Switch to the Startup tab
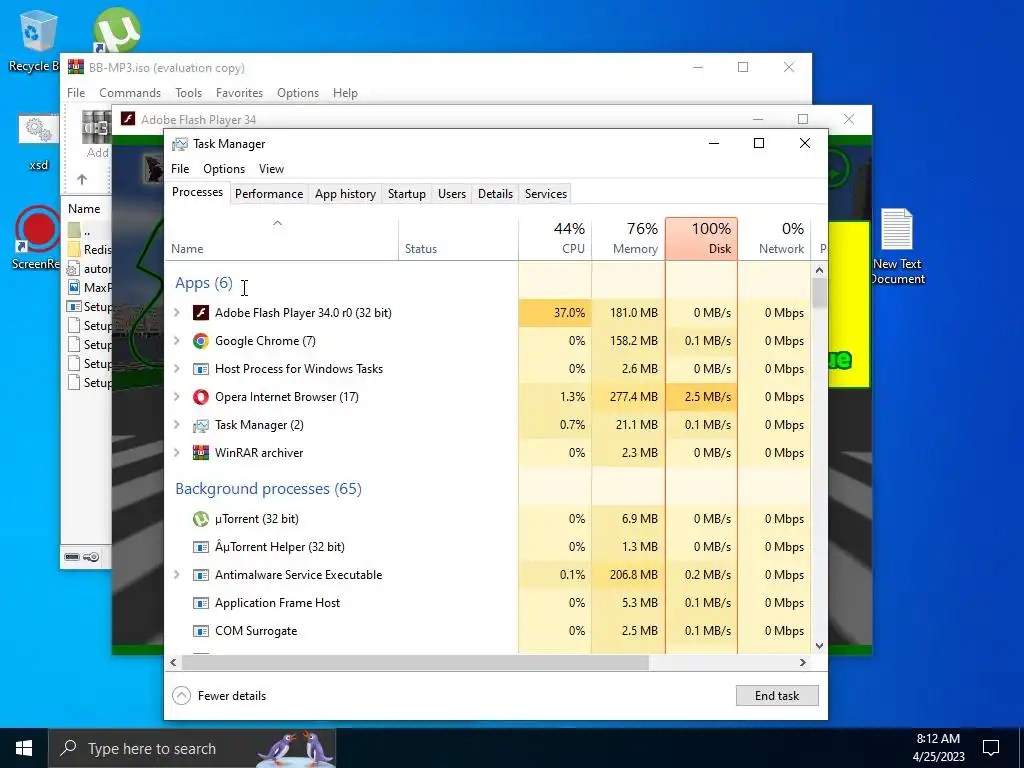The width and height of the screenshot is (1024, 768). [407, 194]
